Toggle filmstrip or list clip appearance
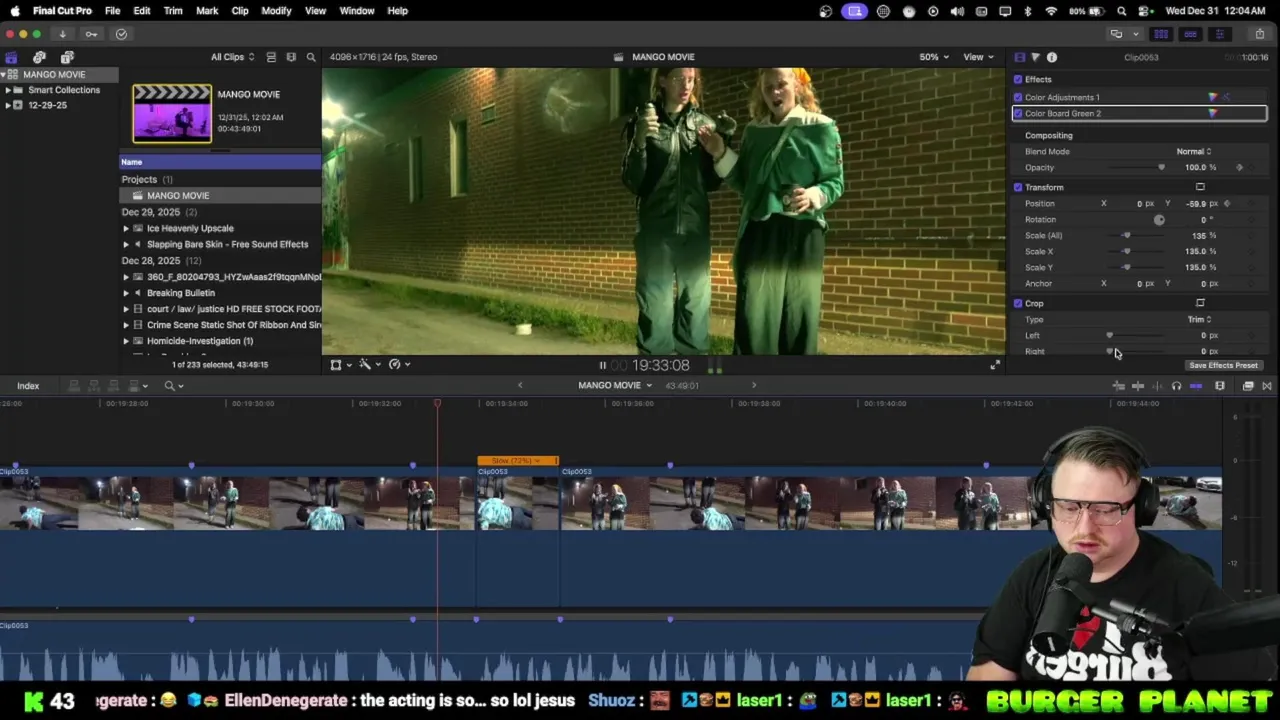Viewport: 1280px width, 720px height. [x=271, y=57]
